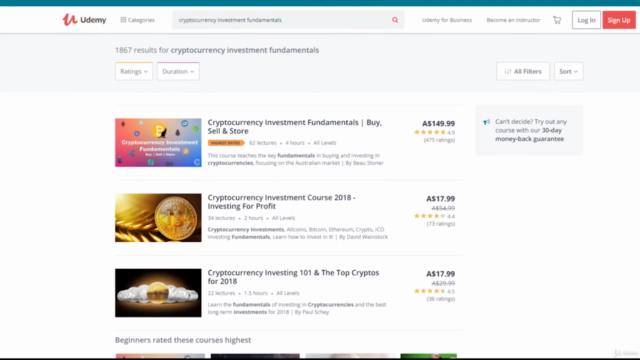This screenshot has height=360, width=640.
Task: Open the Categories grid menu
Action: (x=138, y=20)
